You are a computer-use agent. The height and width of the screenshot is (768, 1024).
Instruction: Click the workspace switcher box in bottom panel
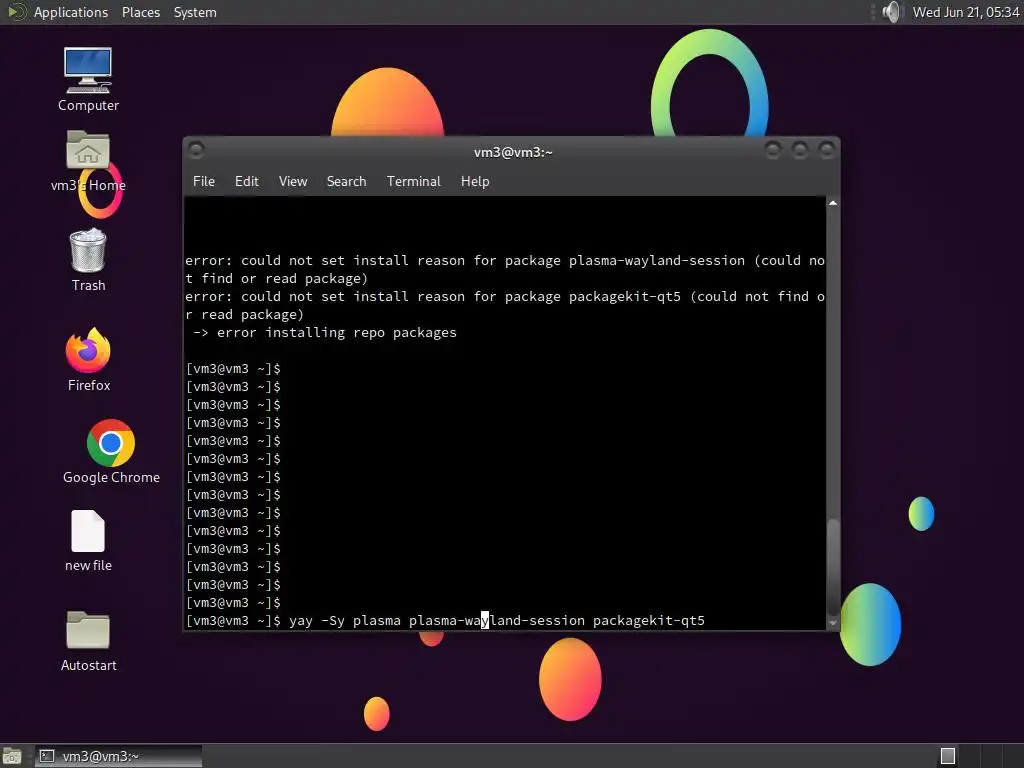[x=948, y=756]
